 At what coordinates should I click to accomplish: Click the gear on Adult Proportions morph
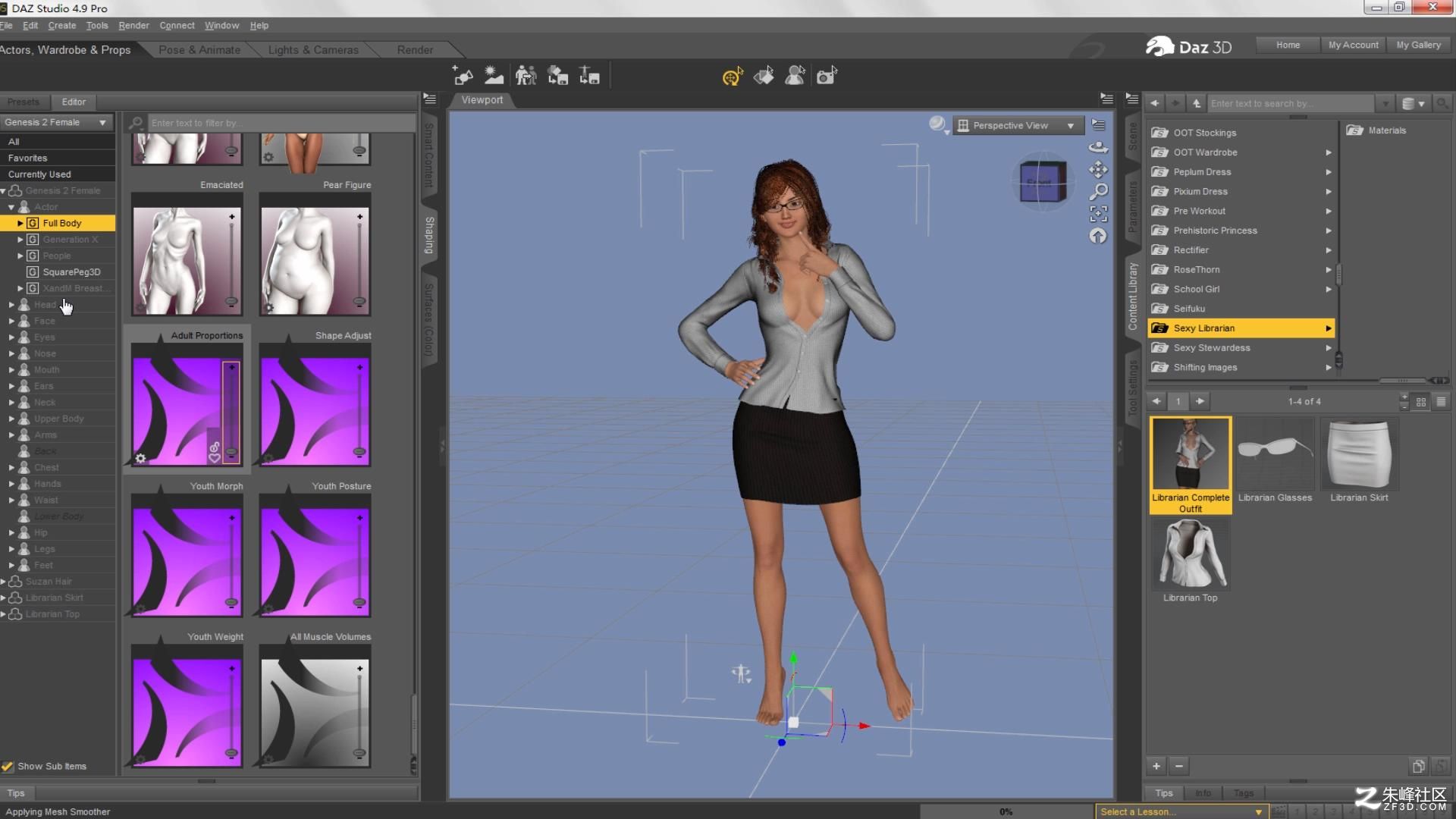140,458
